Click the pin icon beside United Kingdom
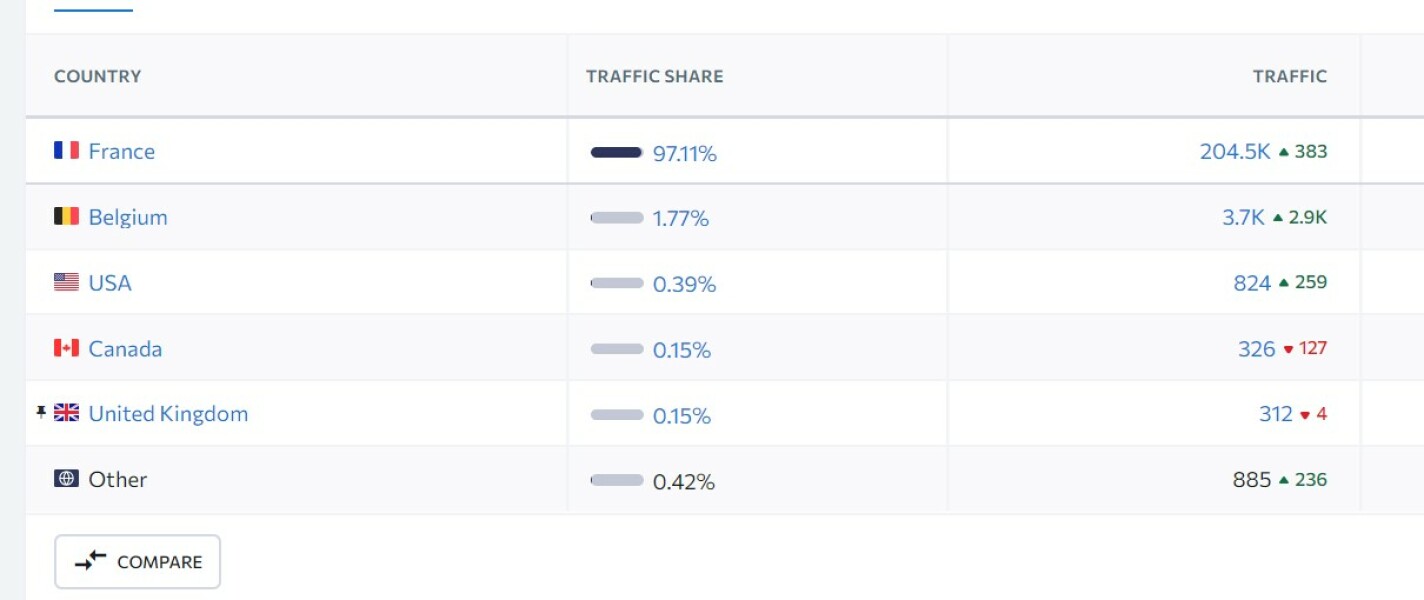Image resolution: width=1424 pixels, height=600 pixels. tap(41, 412)
